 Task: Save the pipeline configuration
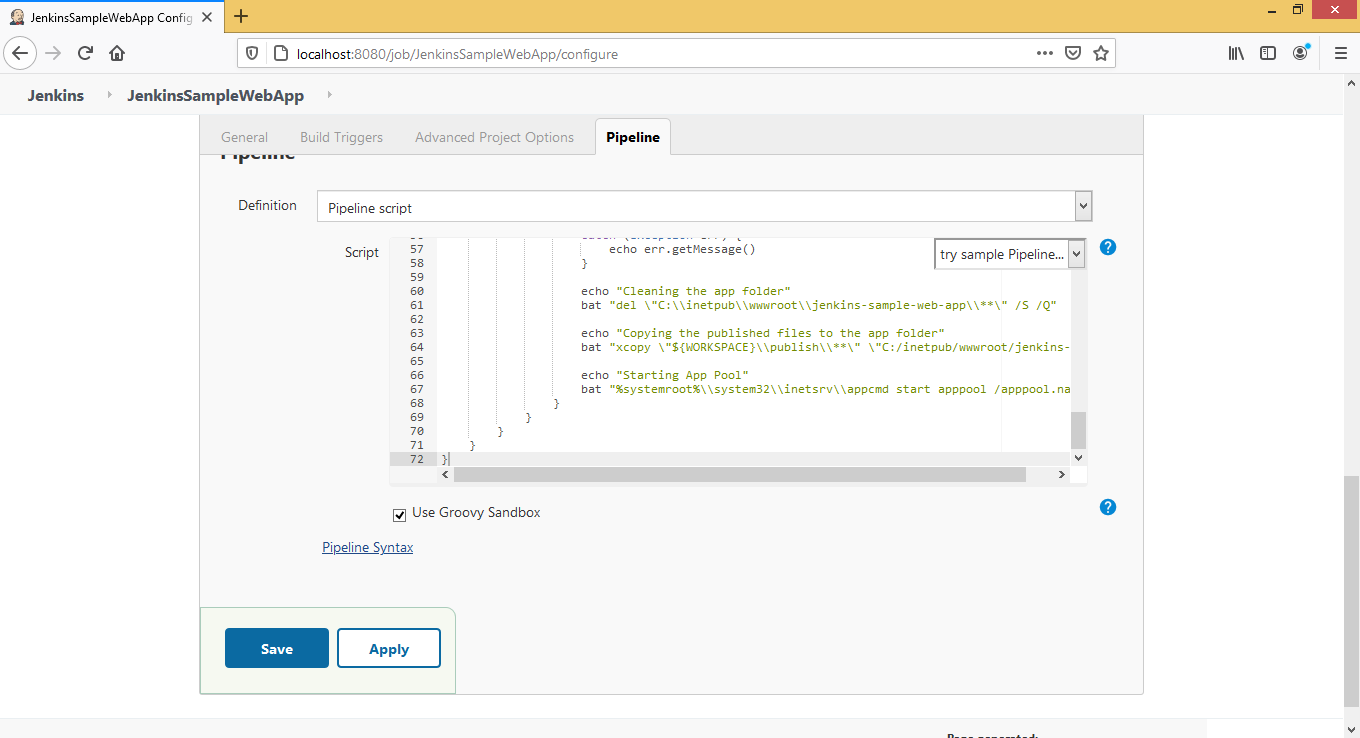point(277,648)
